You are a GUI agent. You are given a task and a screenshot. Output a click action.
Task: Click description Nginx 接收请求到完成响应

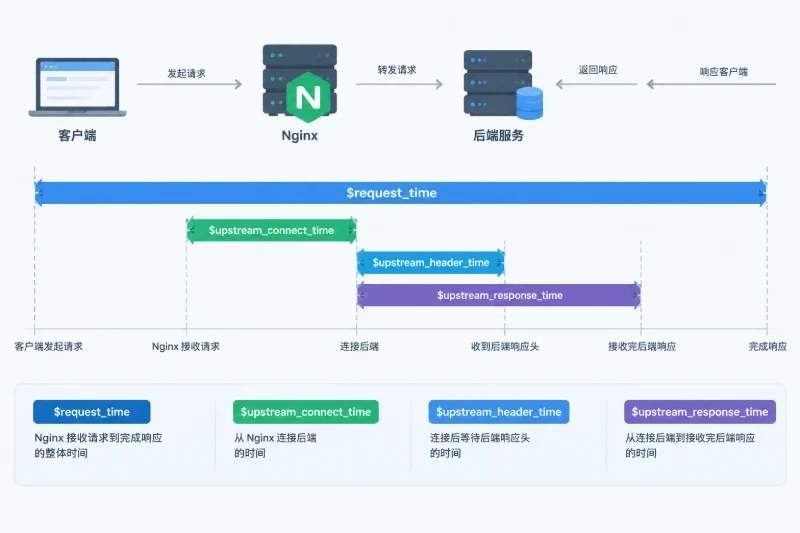point(98,438)
